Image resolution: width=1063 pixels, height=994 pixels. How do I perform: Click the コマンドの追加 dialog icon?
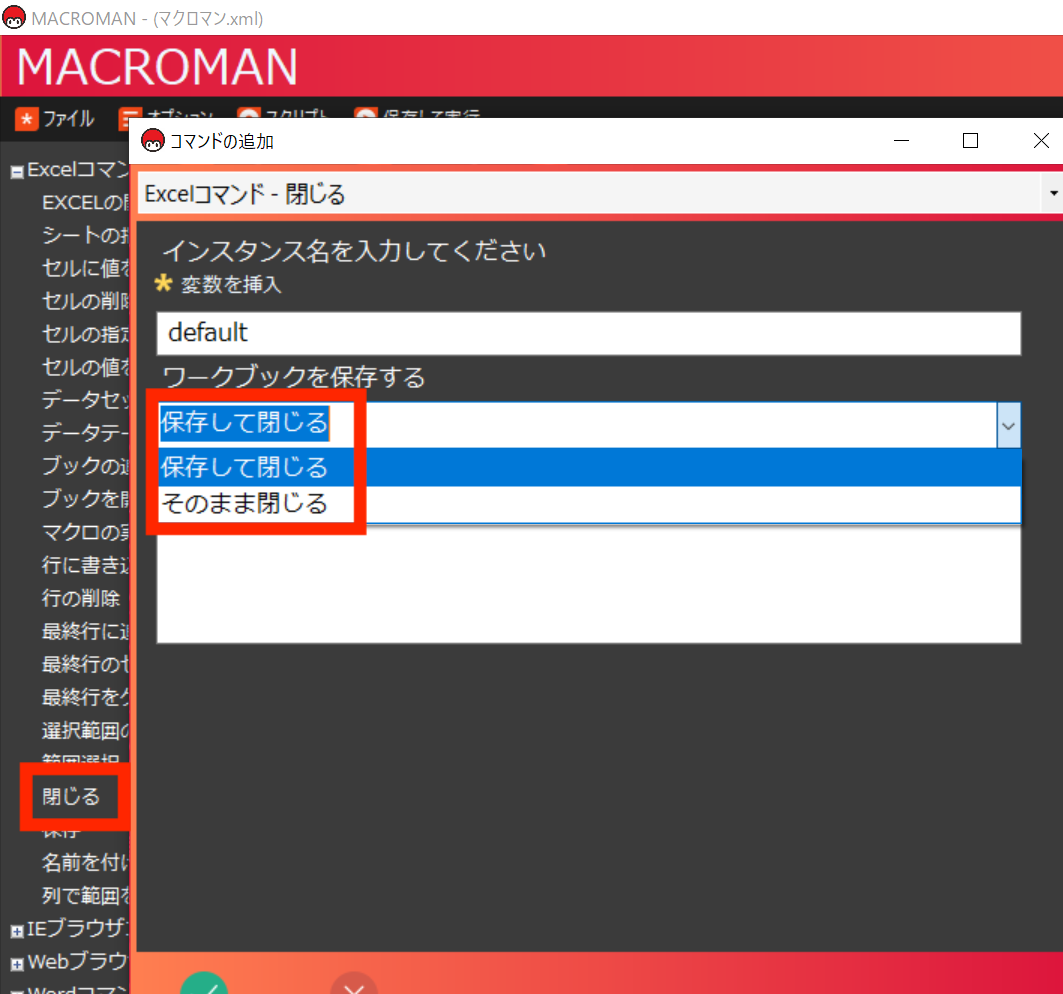[x=153, y=140]
